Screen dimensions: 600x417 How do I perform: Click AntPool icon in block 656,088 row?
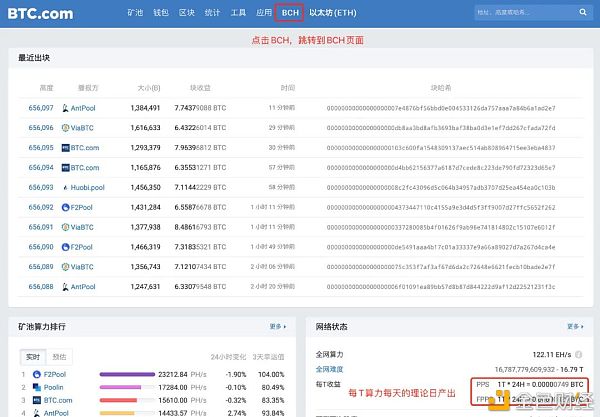[x=65, y=287]
